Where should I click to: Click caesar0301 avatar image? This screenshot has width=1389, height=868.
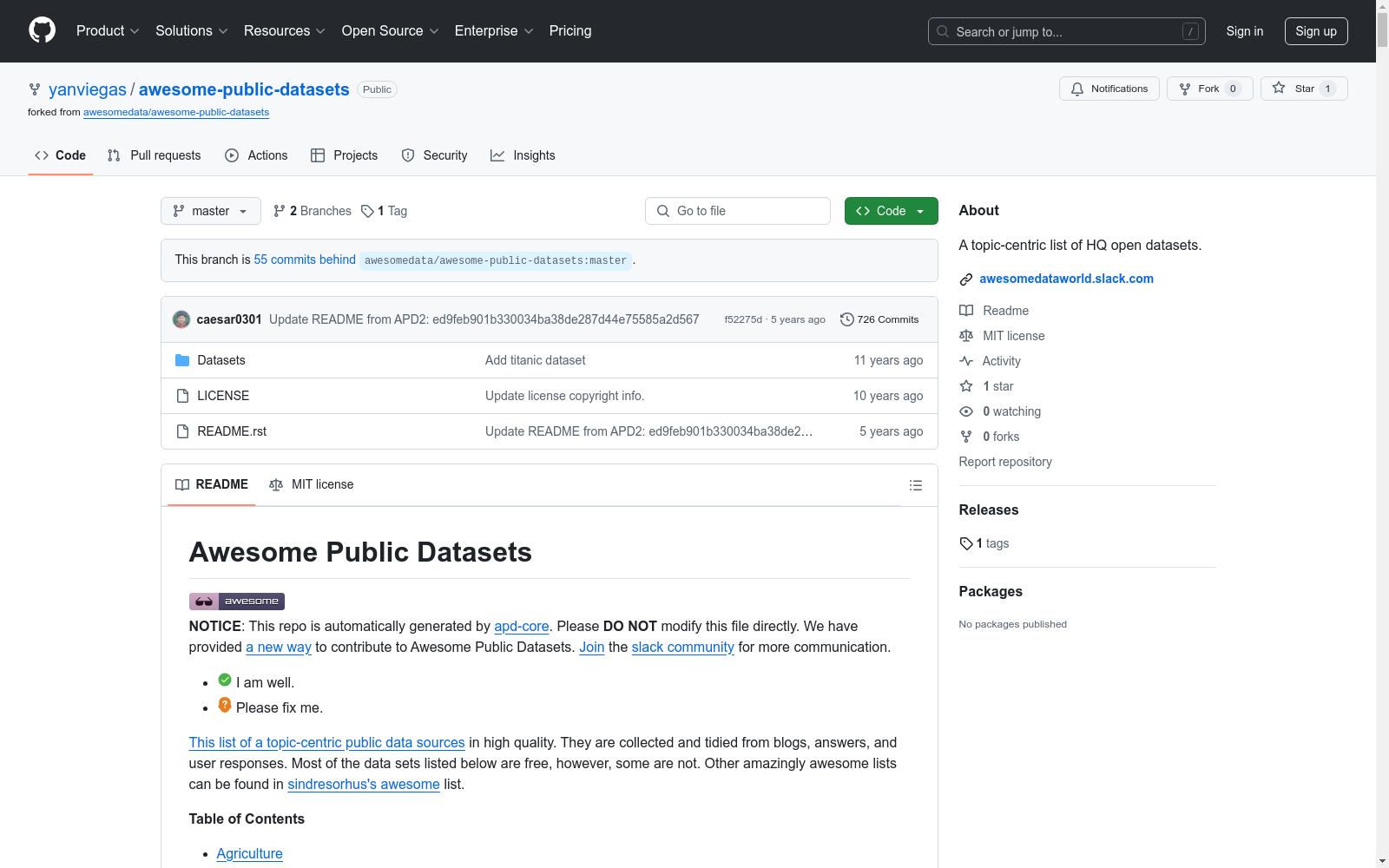[x=181, y=319]
